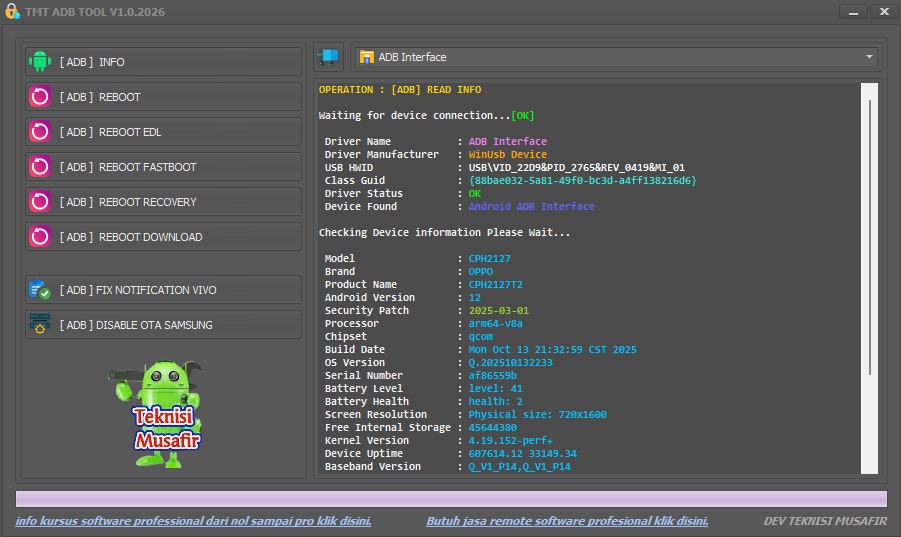The width and height of the screenshot is (901, 537).
Task: Open the Butuh jasa remote software link
Action: (567, 521)
